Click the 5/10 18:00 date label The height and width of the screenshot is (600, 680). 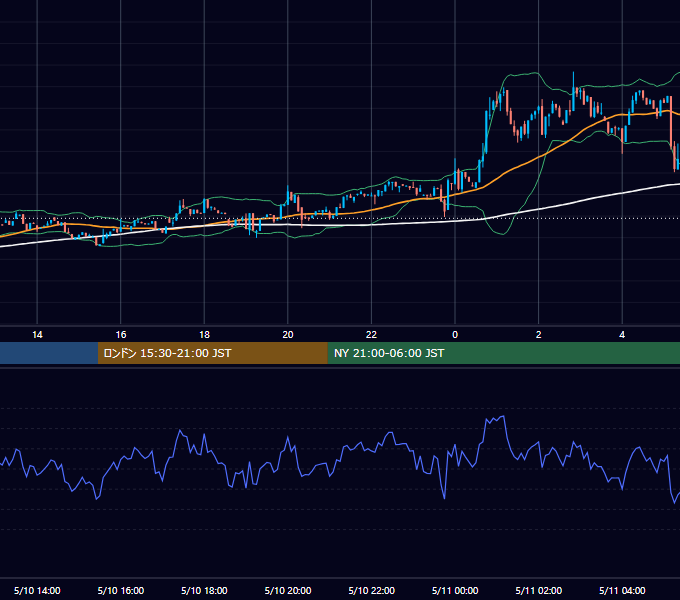click(x=204, y=590)
